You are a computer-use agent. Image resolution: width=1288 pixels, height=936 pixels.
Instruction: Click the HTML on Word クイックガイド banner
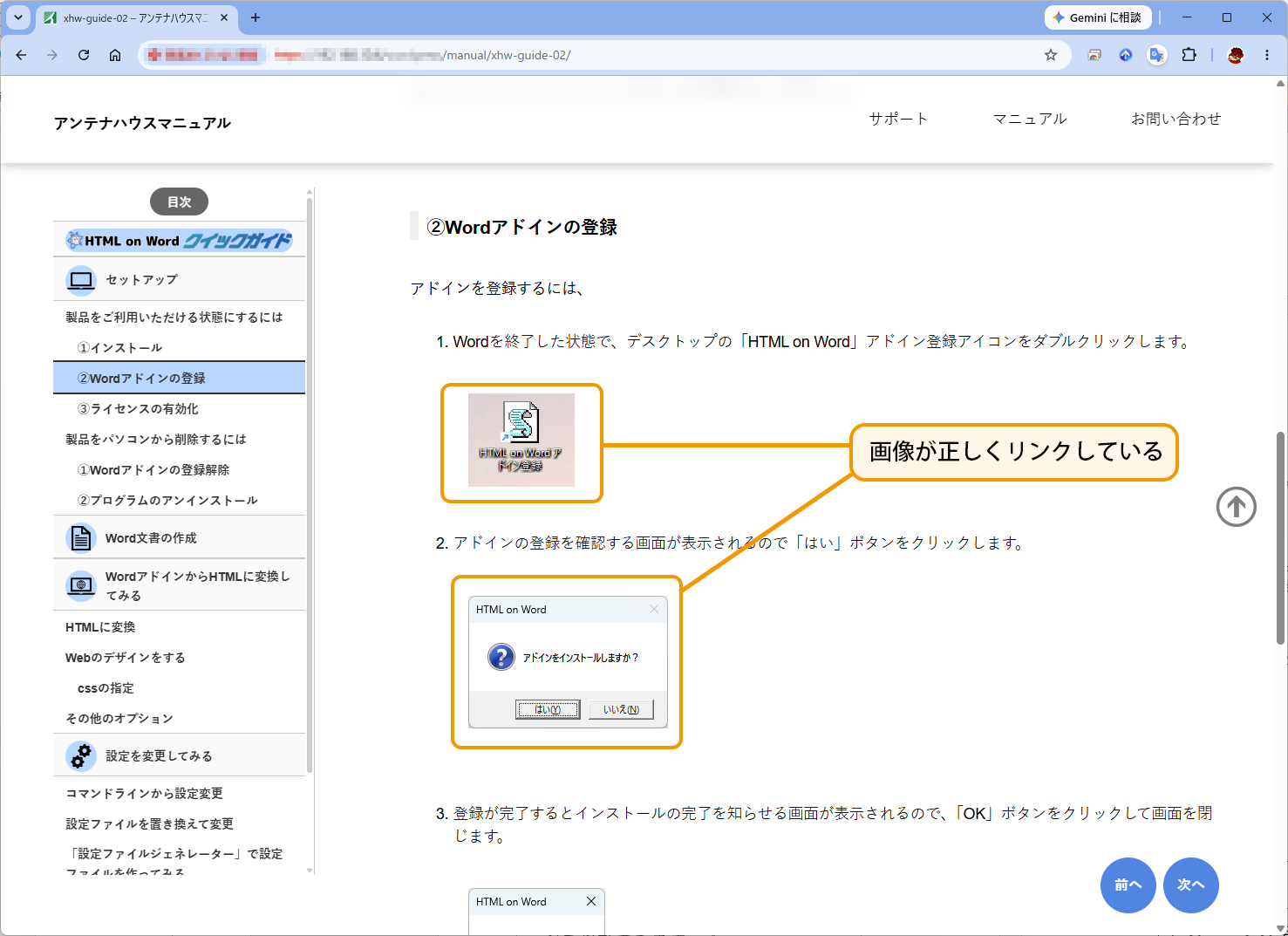(x=180, y=240)
